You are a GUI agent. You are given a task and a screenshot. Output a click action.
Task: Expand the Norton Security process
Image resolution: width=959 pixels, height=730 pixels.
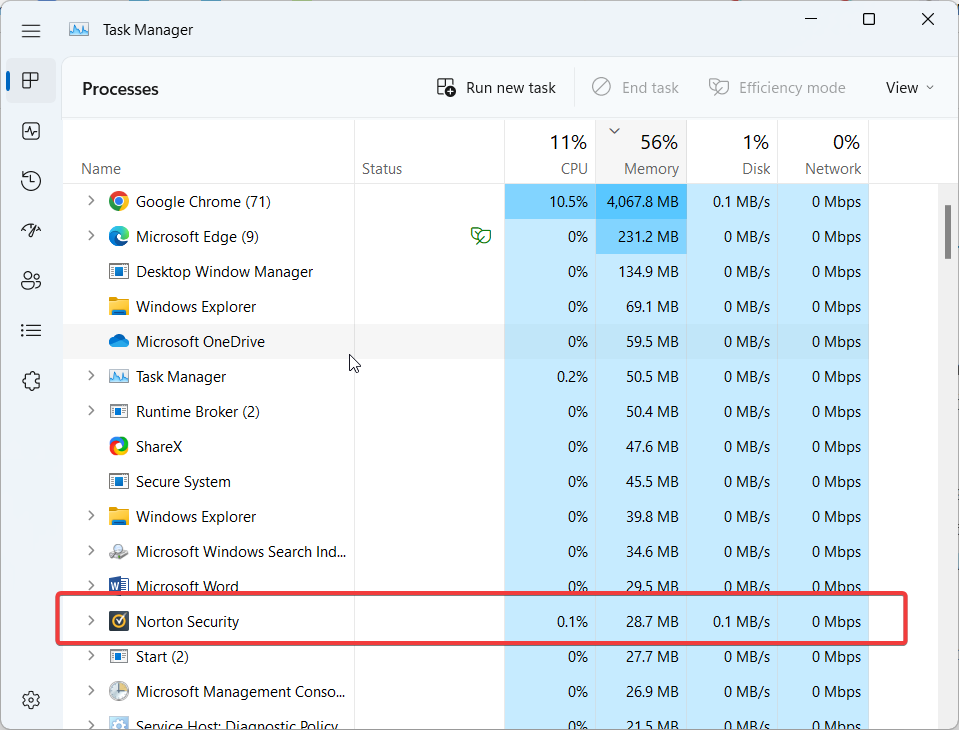pyautogui.click(x=91, y=621)
